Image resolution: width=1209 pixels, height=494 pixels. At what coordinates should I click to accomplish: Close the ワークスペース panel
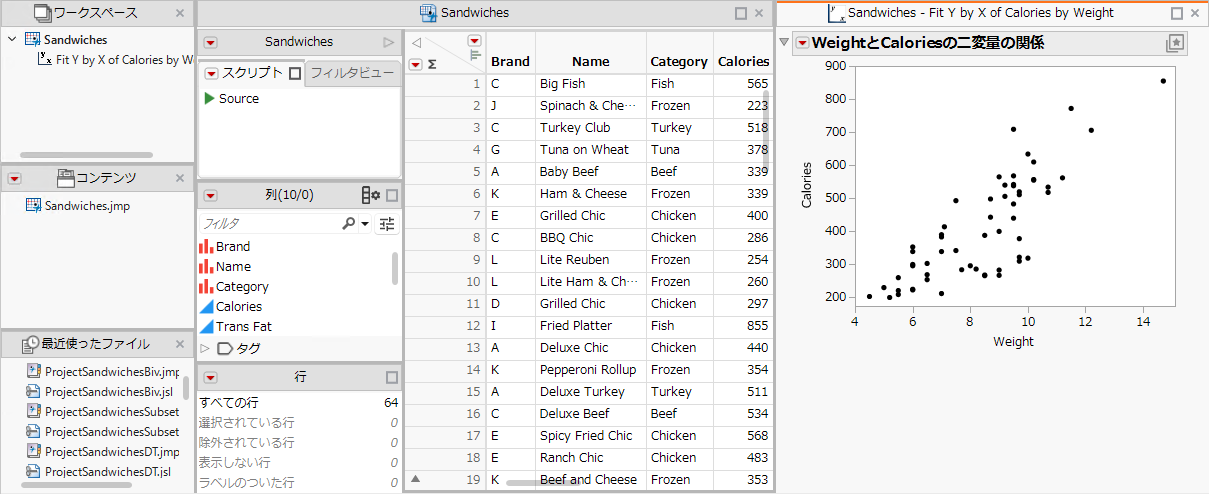[x=180, y=13]
